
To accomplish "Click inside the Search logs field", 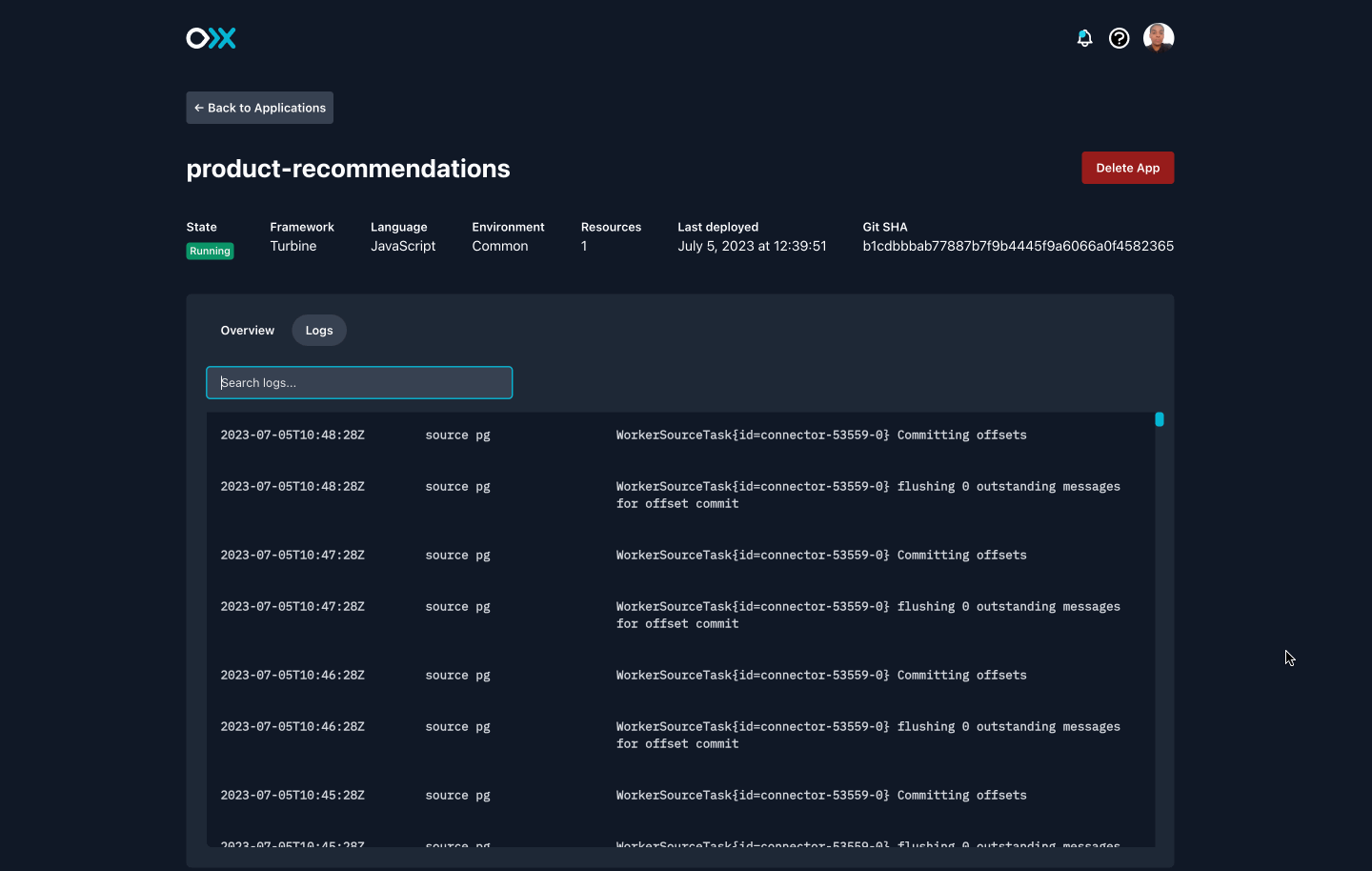I will (359, 382).
